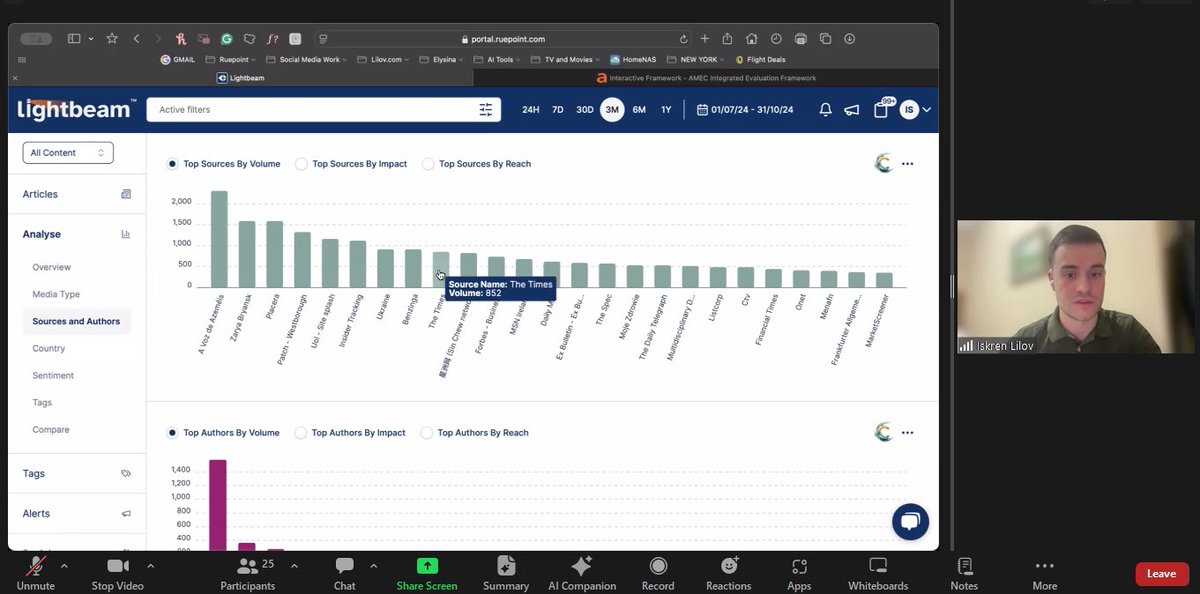
Task: Select the 7D time range
Action: pos(558,110)
